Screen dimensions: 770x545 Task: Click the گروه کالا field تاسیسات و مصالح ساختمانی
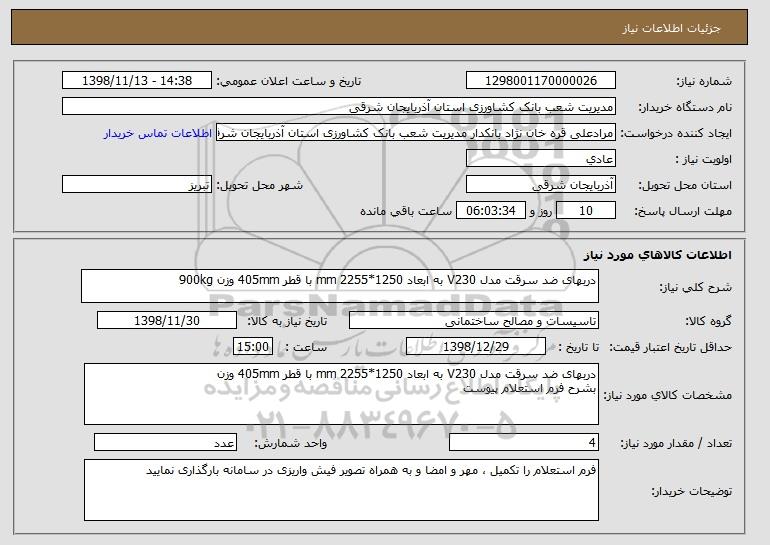point(474,321)
